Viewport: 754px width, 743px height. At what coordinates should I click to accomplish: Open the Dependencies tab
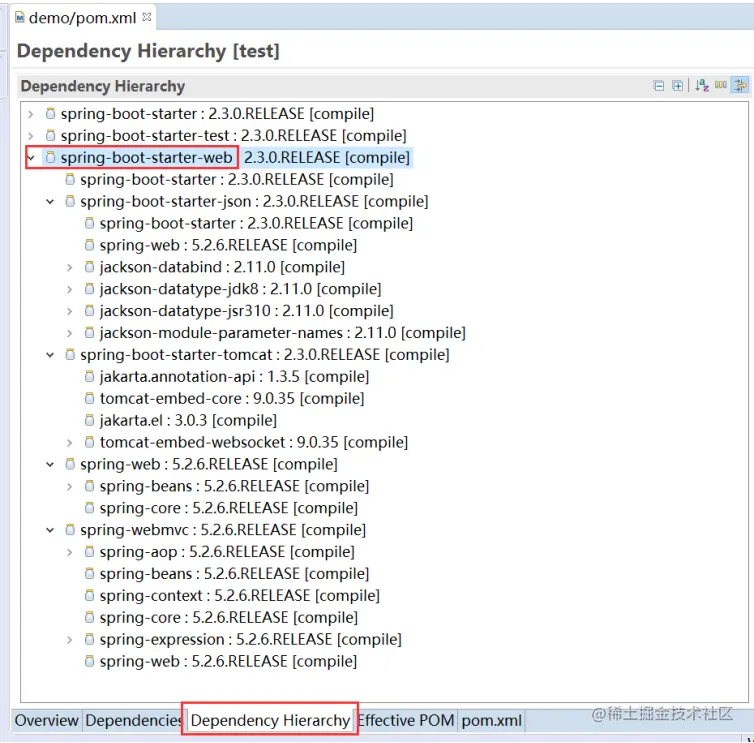133,720
